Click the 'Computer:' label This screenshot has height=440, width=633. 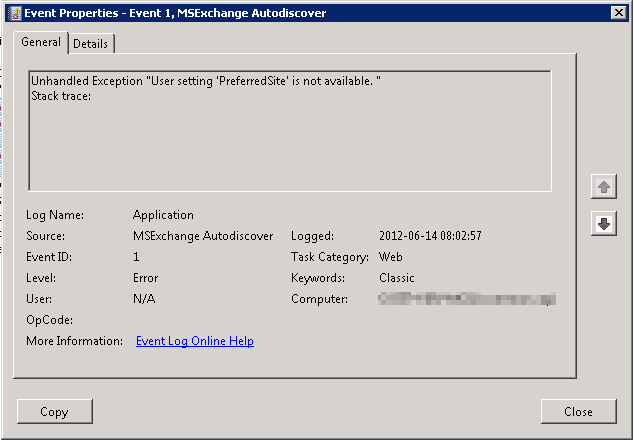tap(319, 299)
